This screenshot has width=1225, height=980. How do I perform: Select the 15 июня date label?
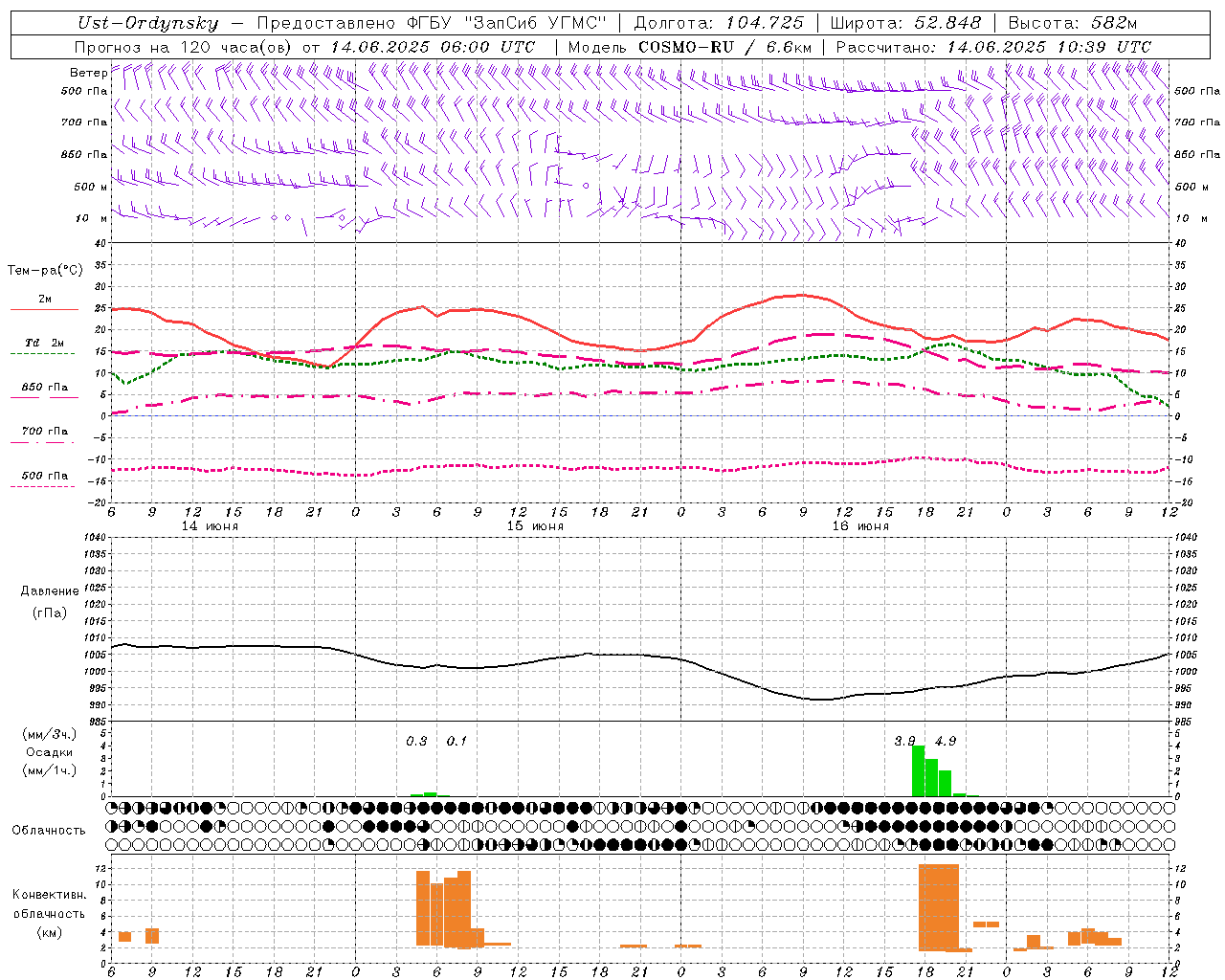[535, 526]
